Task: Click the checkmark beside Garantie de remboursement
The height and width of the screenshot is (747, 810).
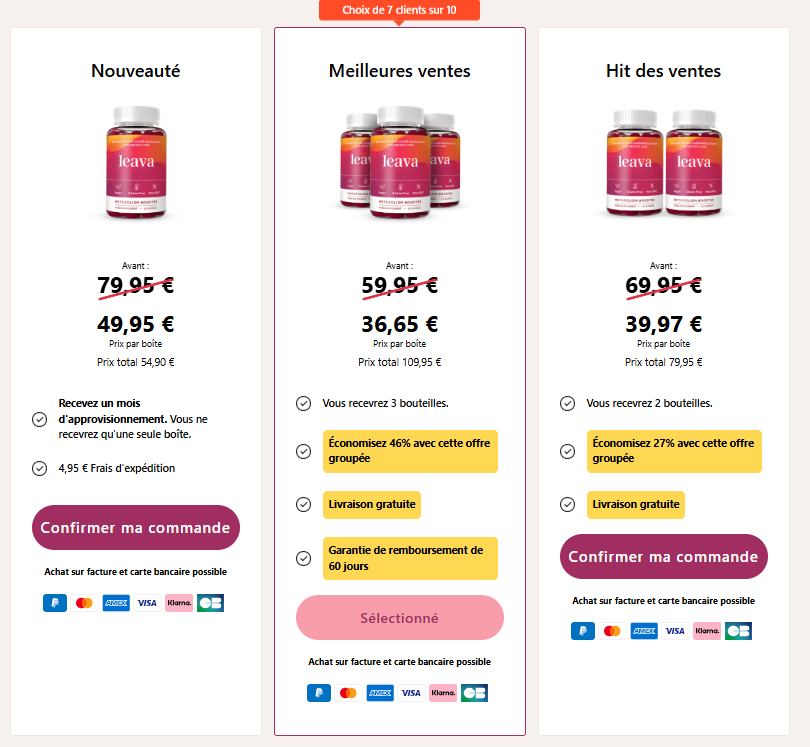Action: 303,558
